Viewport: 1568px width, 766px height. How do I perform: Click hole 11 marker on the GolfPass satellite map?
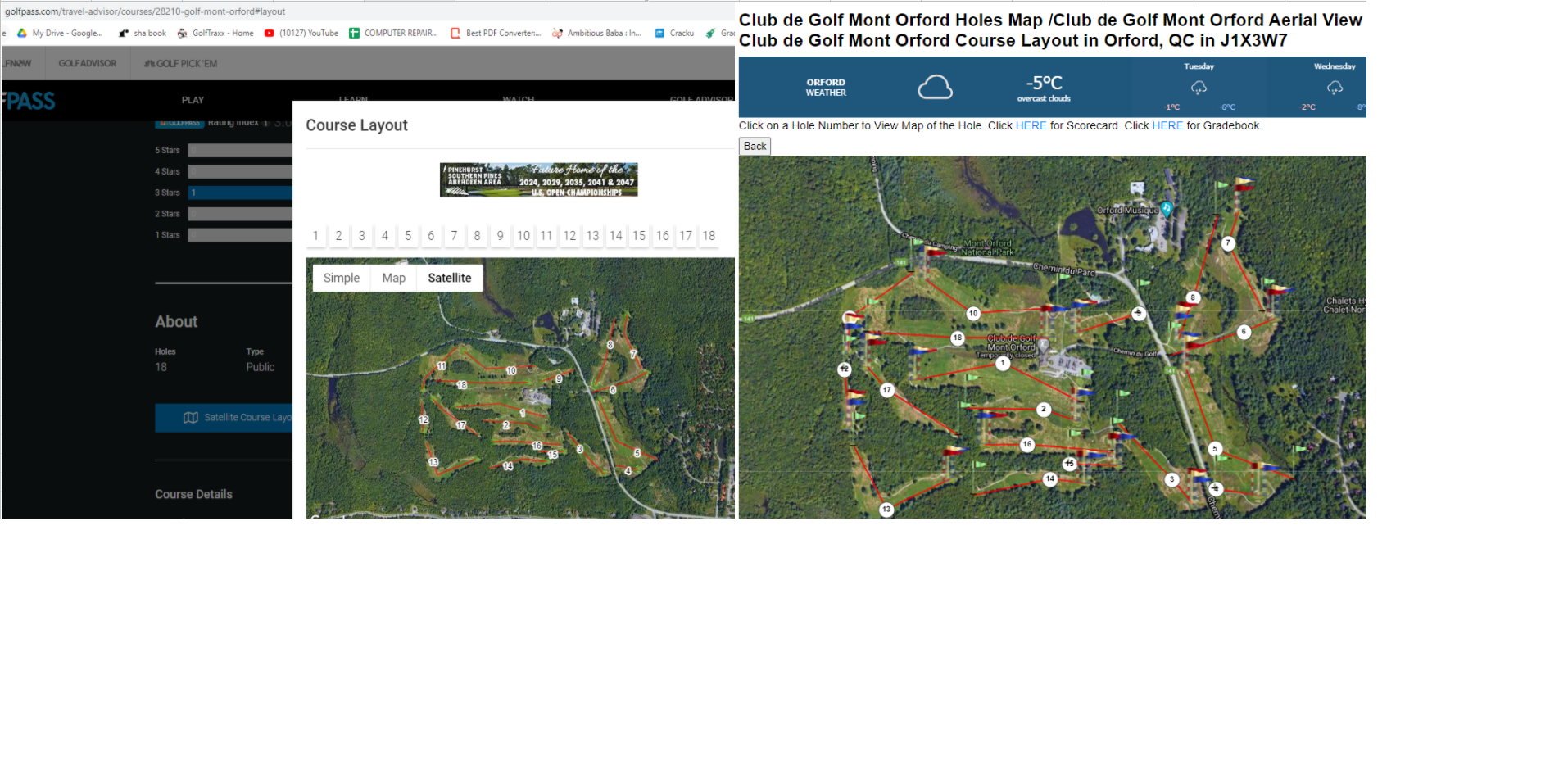[442, 366]
